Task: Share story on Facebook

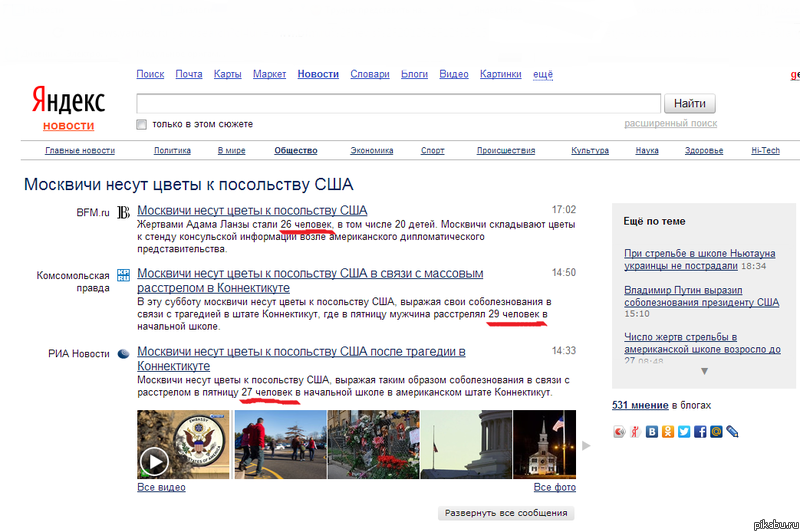Action: coord(700,432)
